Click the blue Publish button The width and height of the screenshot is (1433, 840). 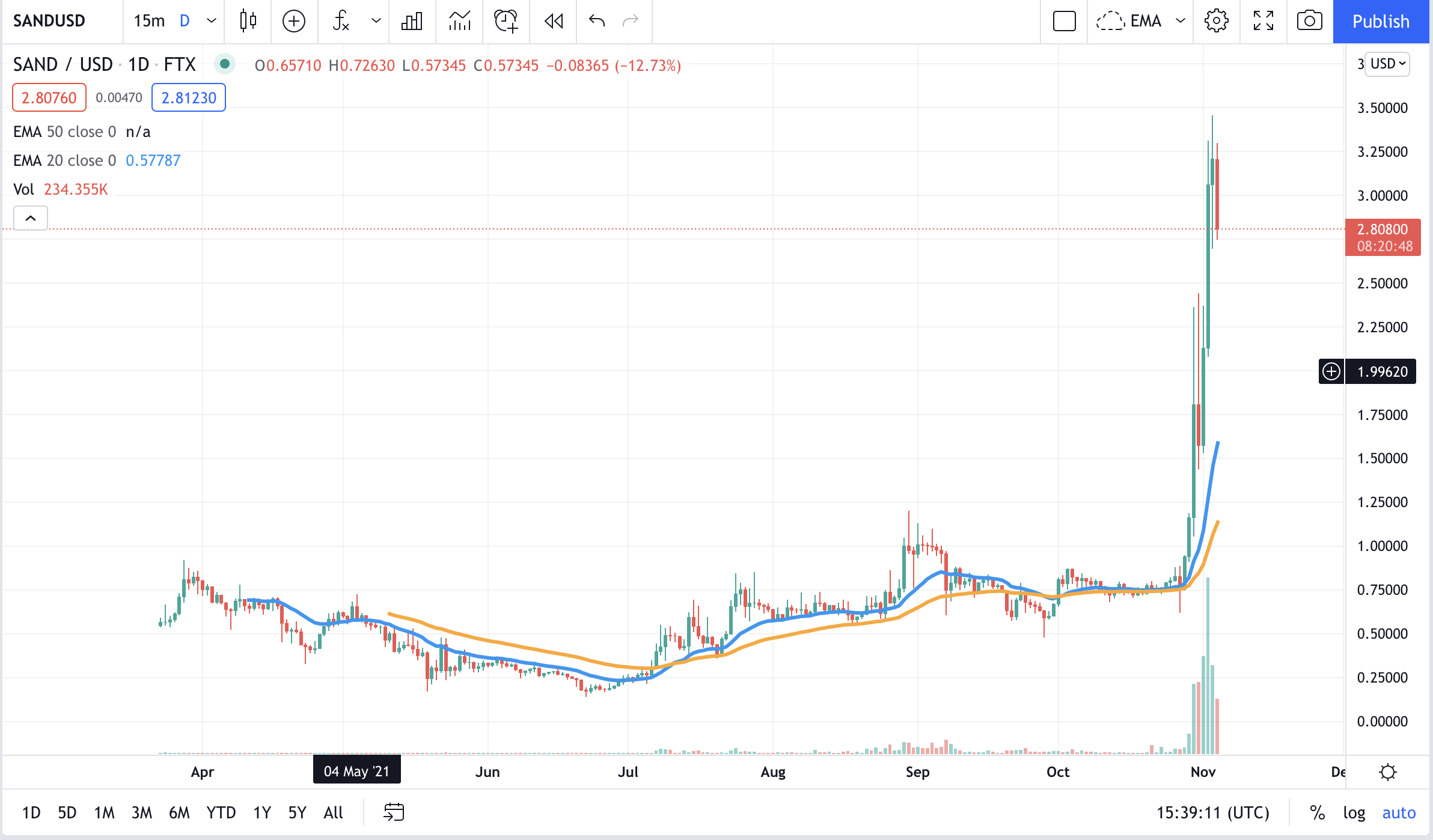point(1381,21)
